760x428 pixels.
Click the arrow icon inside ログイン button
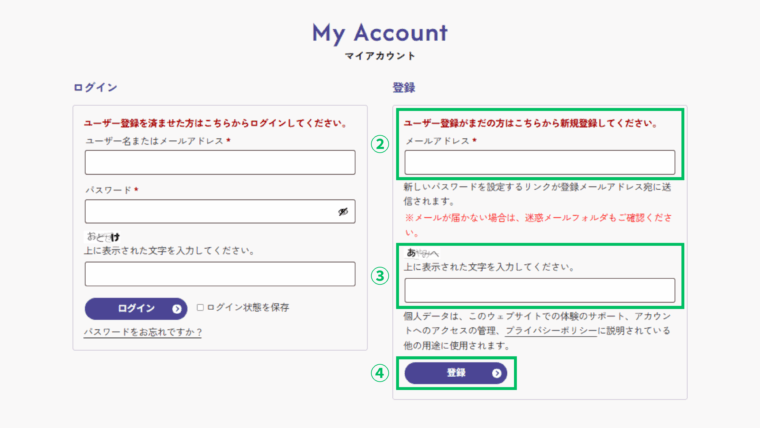tap(177, 309)
